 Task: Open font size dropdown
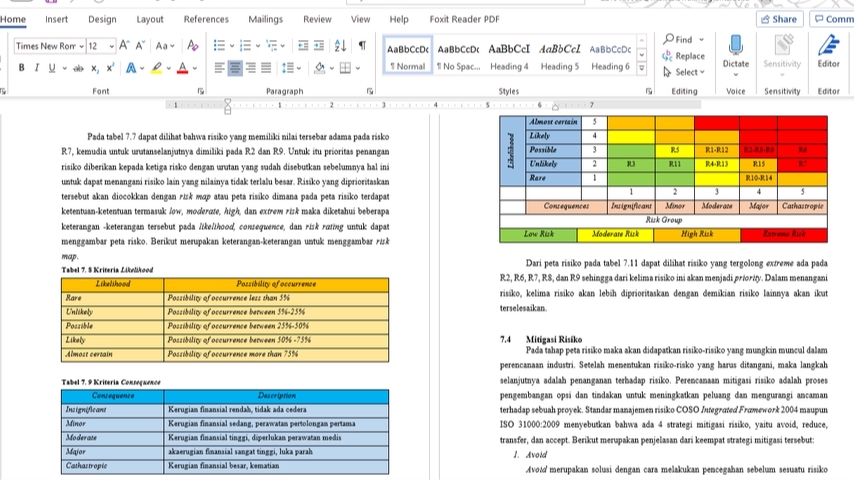[x=112, y=46]
